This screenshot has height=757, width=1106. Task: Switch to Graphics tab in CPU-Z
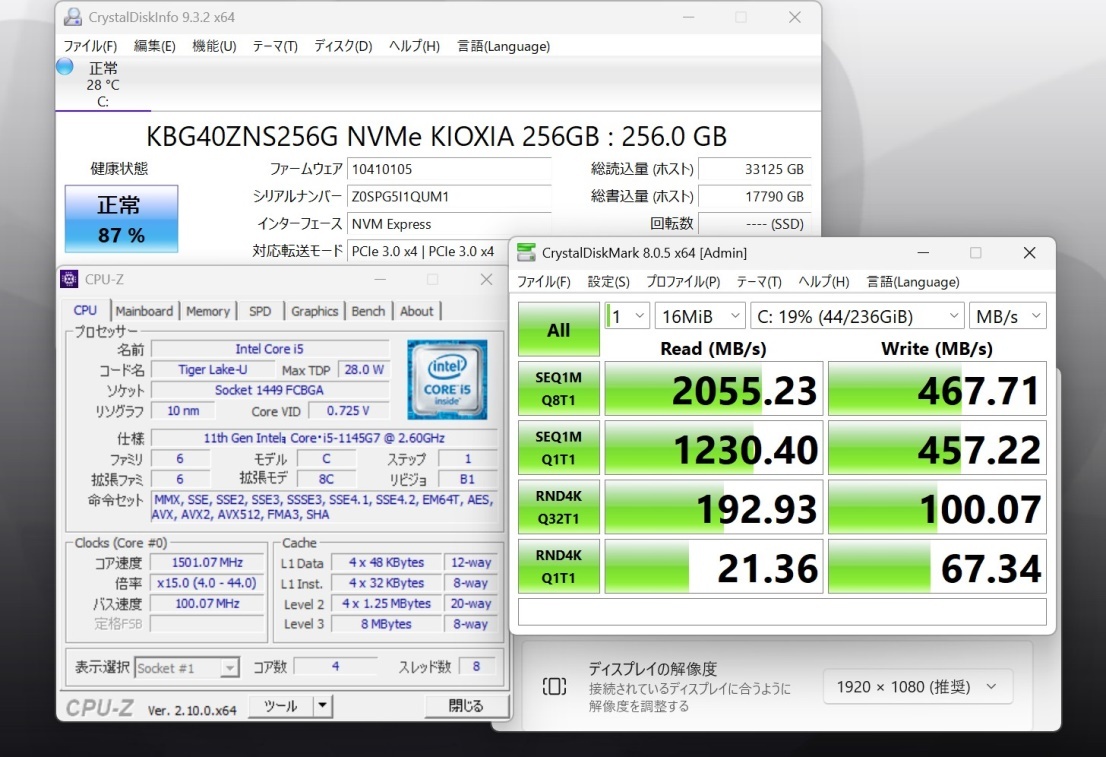[x=315, y=311]
